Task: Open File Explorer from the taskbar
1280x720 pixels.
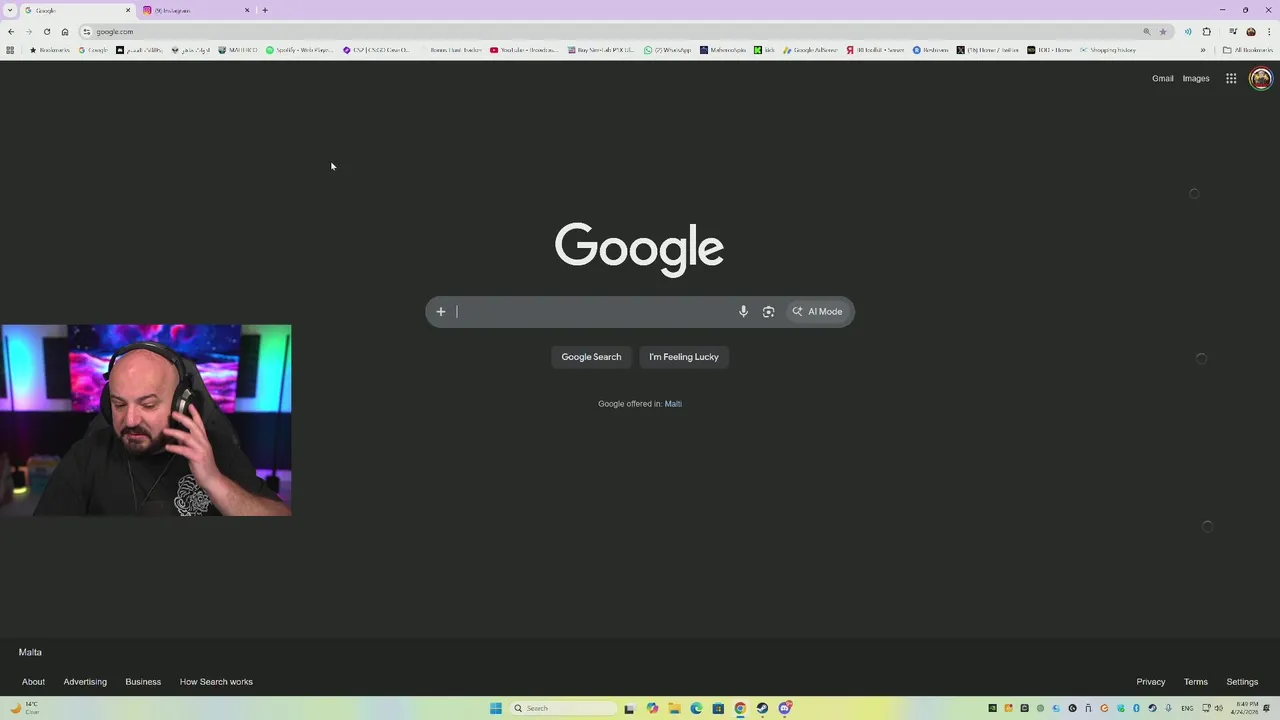Action: pyautogui.click(x=675, y=708)
